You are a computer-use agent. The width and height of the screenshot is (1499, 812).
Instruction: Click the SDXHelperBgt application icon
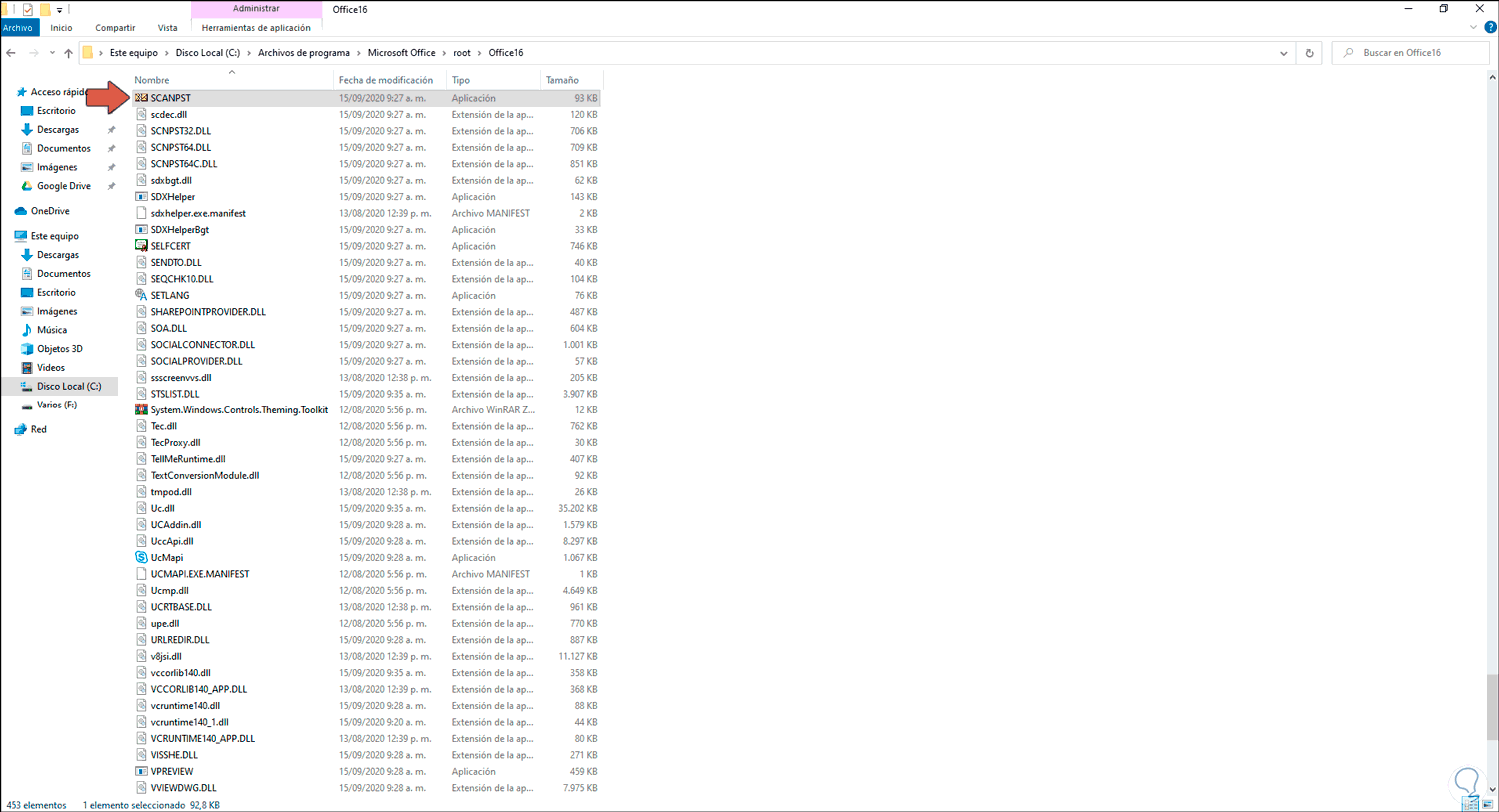coord(141,230)
